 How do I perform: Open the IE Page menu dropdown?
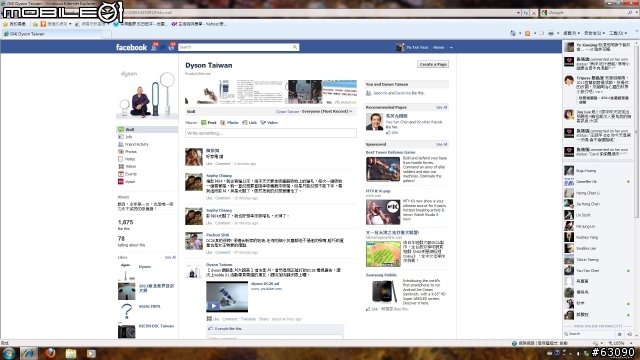pyautogui.click(x=571, y=33)
